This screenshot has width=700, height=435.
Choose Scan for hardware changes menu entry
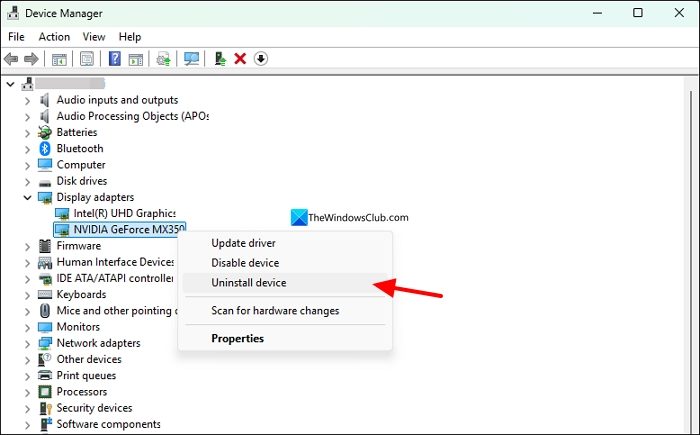[x=285, y=310]
